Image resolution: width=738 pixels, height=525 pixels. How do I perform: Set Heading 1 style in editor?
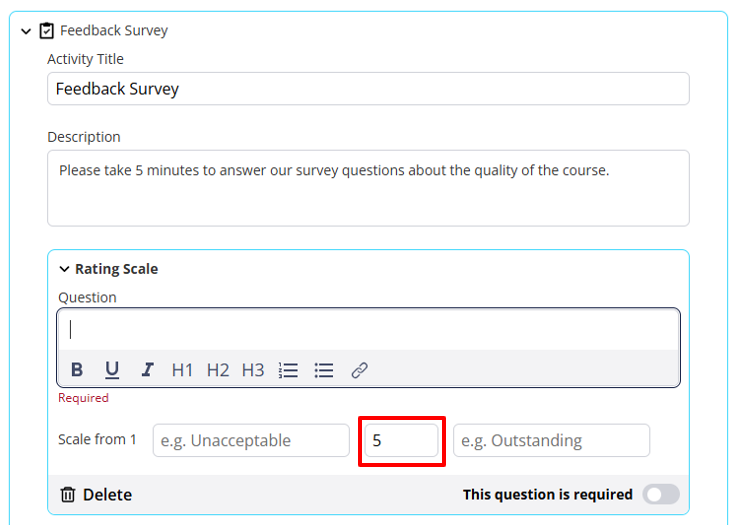[x=182, y=370]
